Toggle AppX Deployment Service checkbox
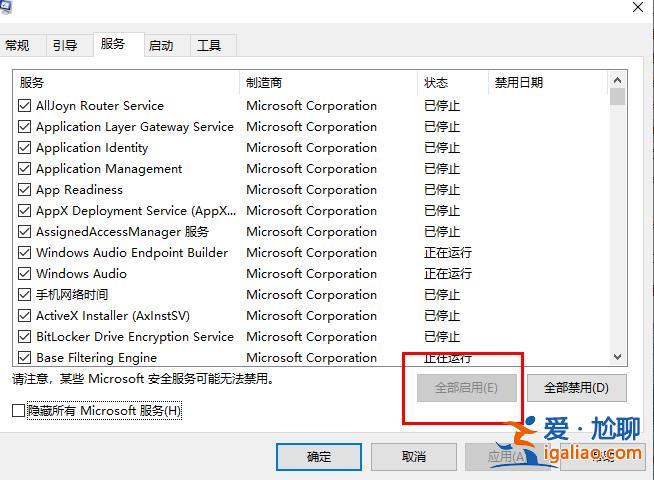Screen dimensions: 654x480 [x=25, y=211]
